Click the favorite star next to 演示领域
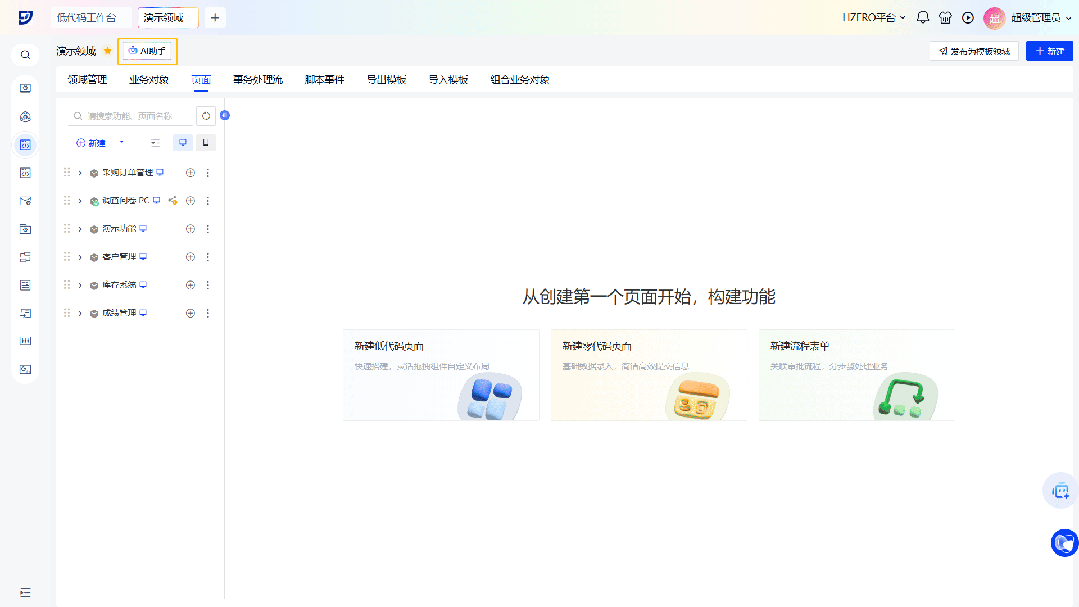The image size is (1079, 607). (108, 51)
